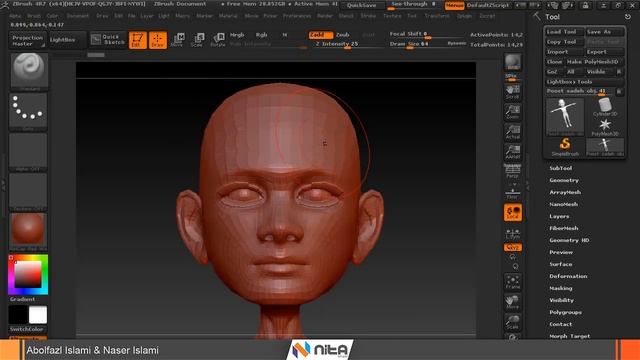Click the Scroll canvas navigation icon
The image size is (640, 360).
pyautogui.click(x=513, y=92)
